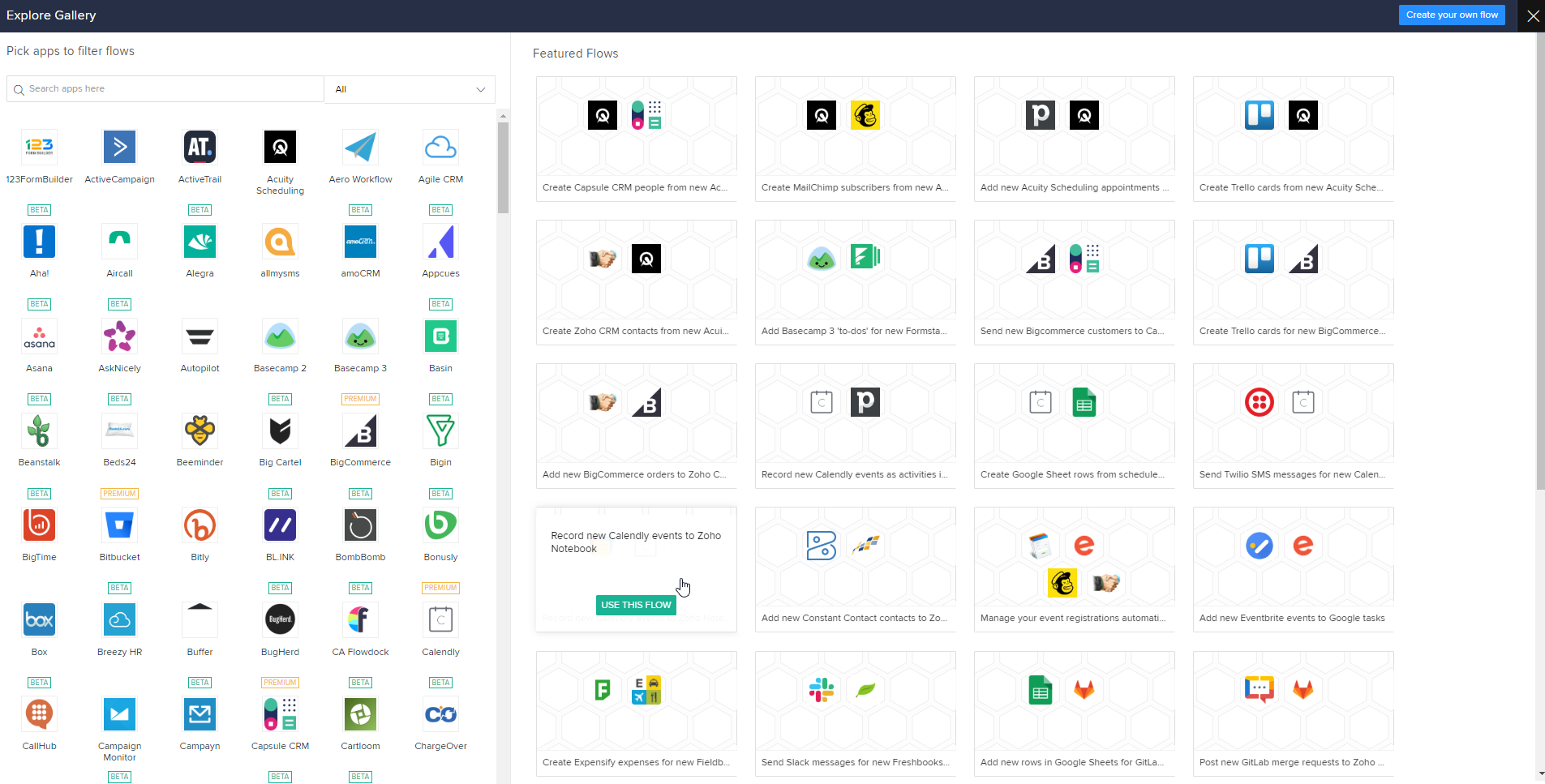The image size is (1545, 784).
Task: Select the amoCRM app icon
Action: pos(360,242)
